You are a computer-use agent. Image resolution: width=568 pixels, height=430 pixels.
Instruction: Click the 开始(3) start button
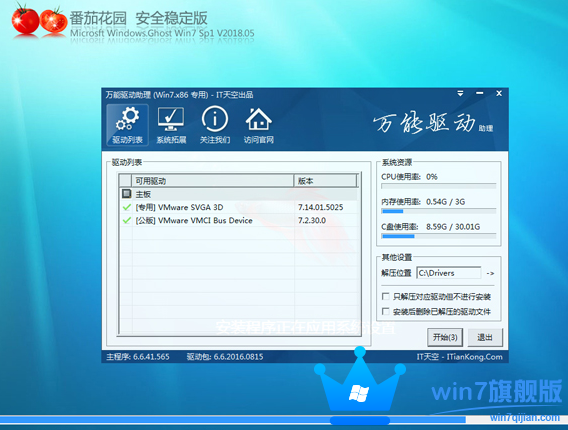[445, 337]
